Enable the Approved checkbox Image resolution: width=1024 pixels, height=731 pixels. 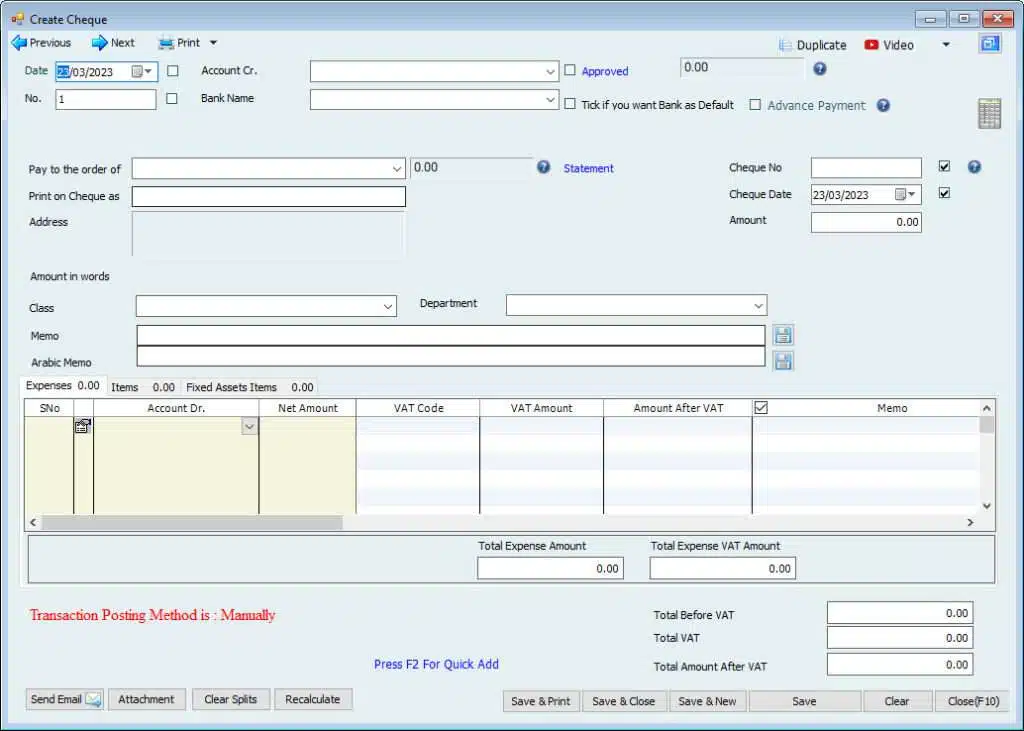tap(570, 70)
